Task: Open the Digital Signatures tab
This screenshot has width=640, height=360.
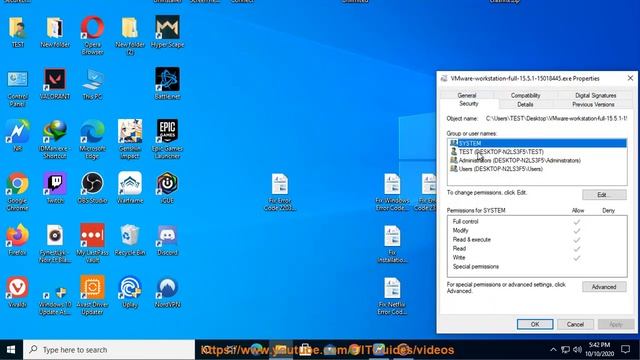Action: tap(596, 95)
